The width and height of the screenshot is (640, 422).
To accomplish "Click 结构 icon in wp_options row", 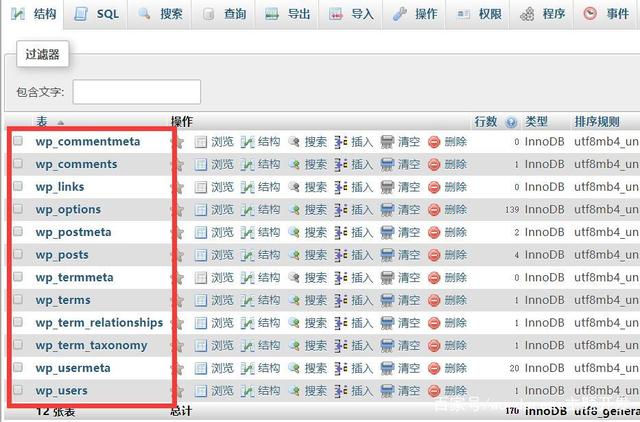I will [x=247, y=210].
